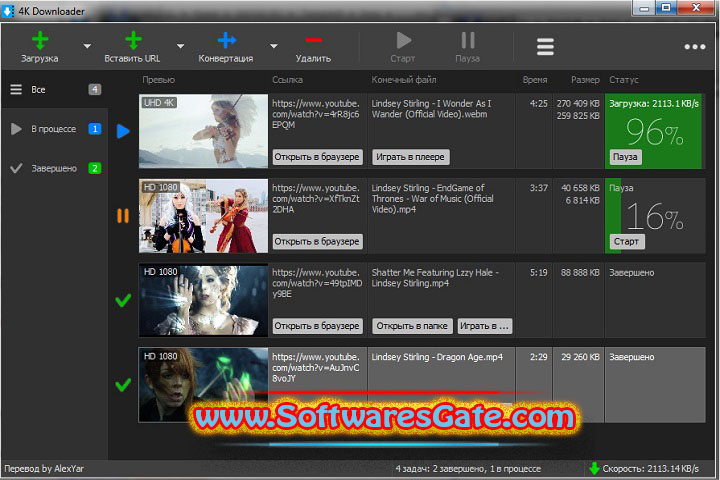Click green checkmark beside Dragon Age task
Screen dimensions: 720x480
point(123,384)
